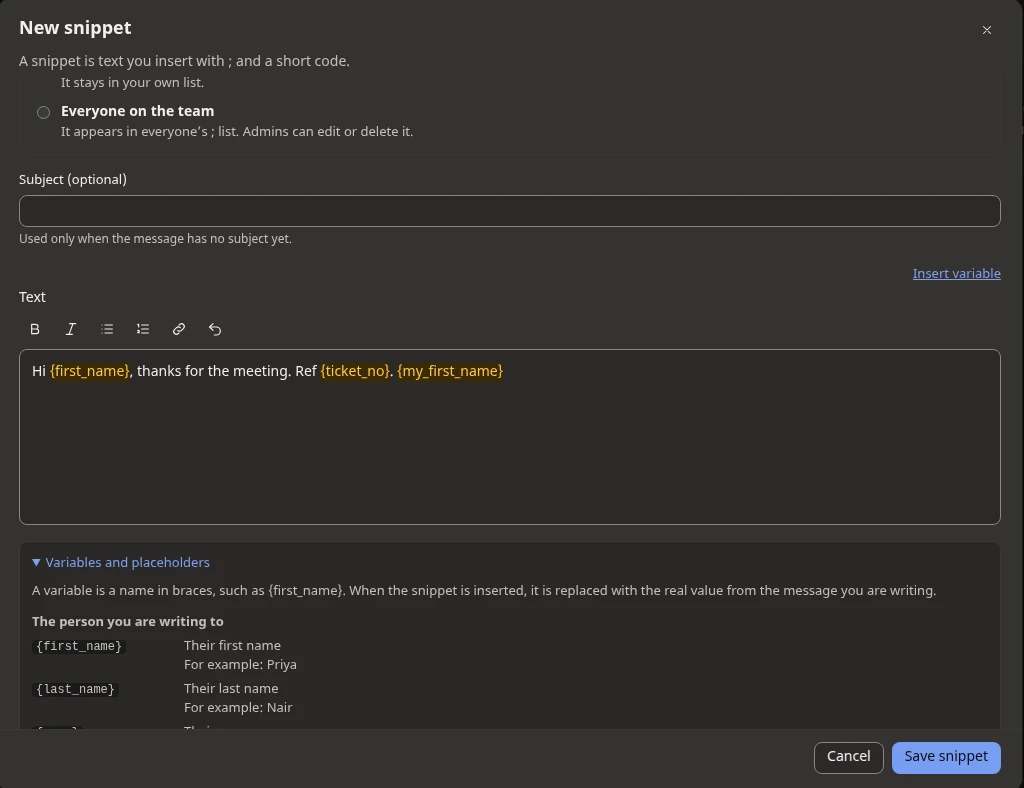Select the {first_name} code in the variables list
The image size is (1024, 788).
click(x=79, y=646)
